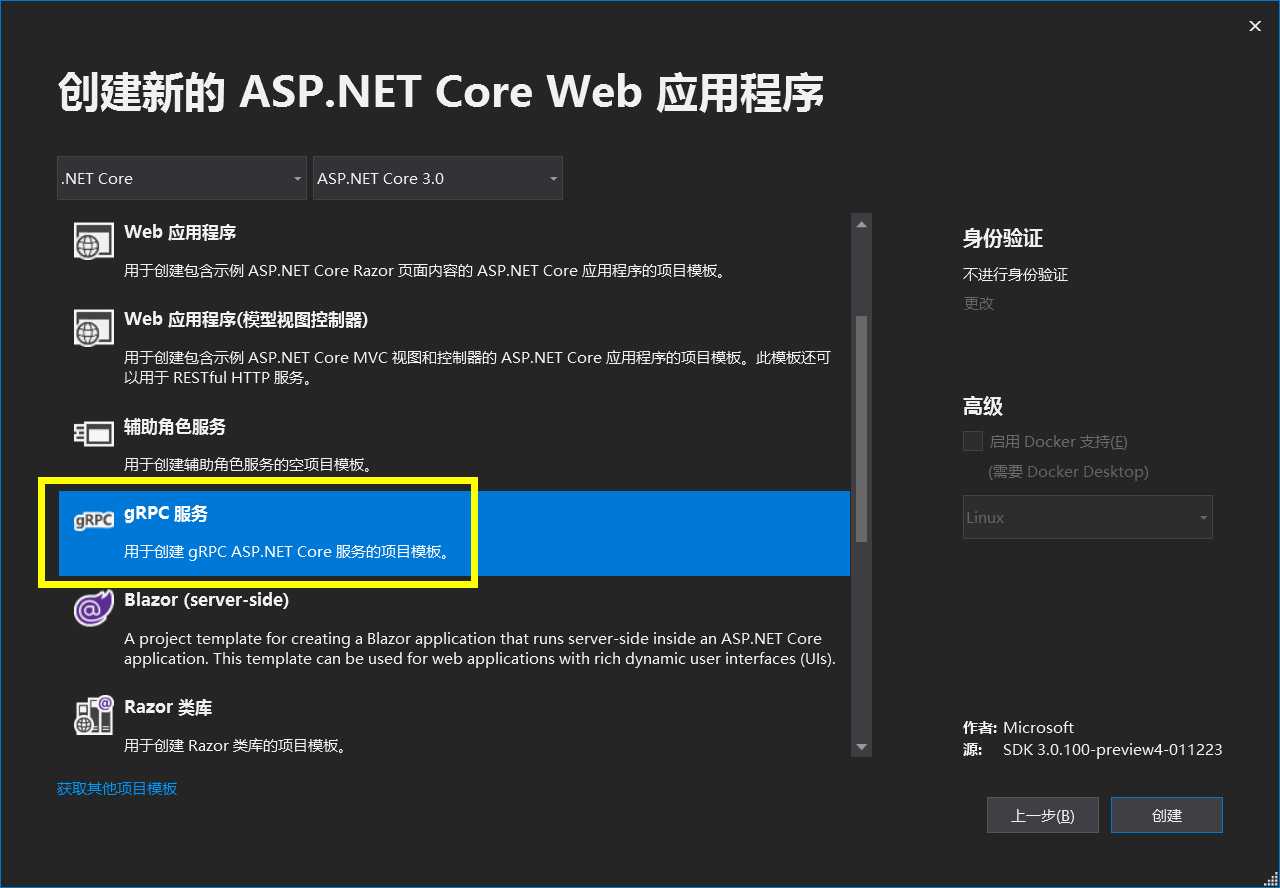
Task: Click the 更改 authentication link
Action: (x=979, y=303)
